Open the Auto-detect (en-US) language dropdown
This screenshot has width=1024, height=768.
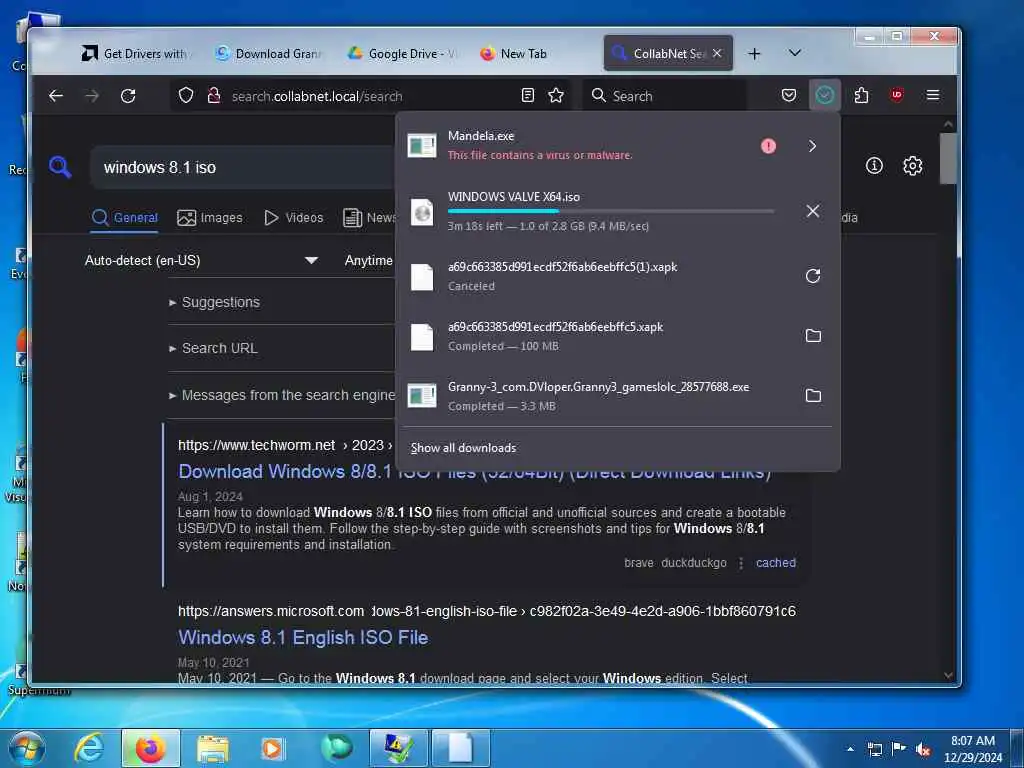[x=201, y=261]
